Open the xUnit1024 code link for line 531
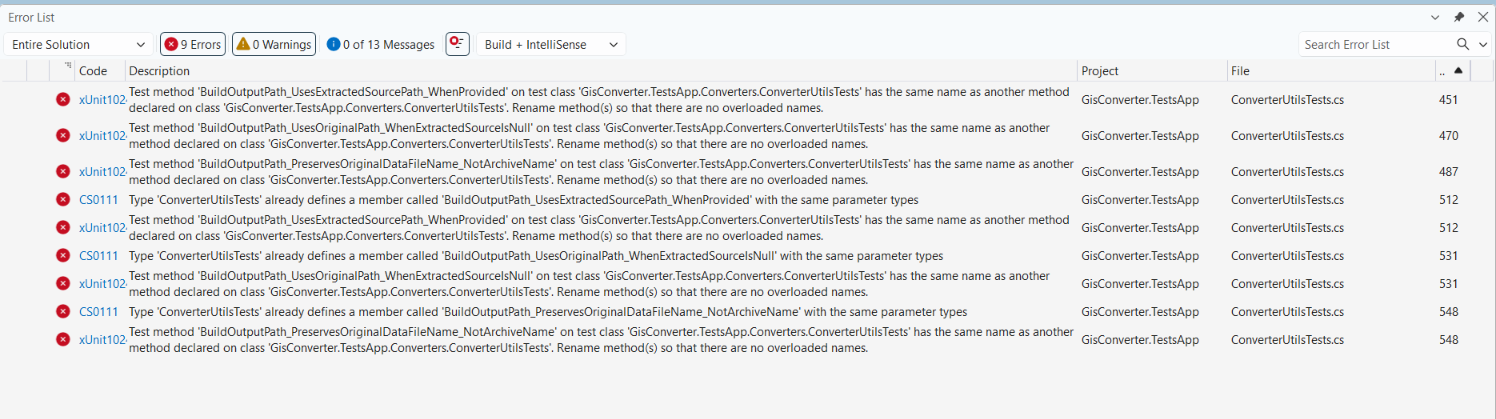Screen dimensions: 1496x419 102,284
